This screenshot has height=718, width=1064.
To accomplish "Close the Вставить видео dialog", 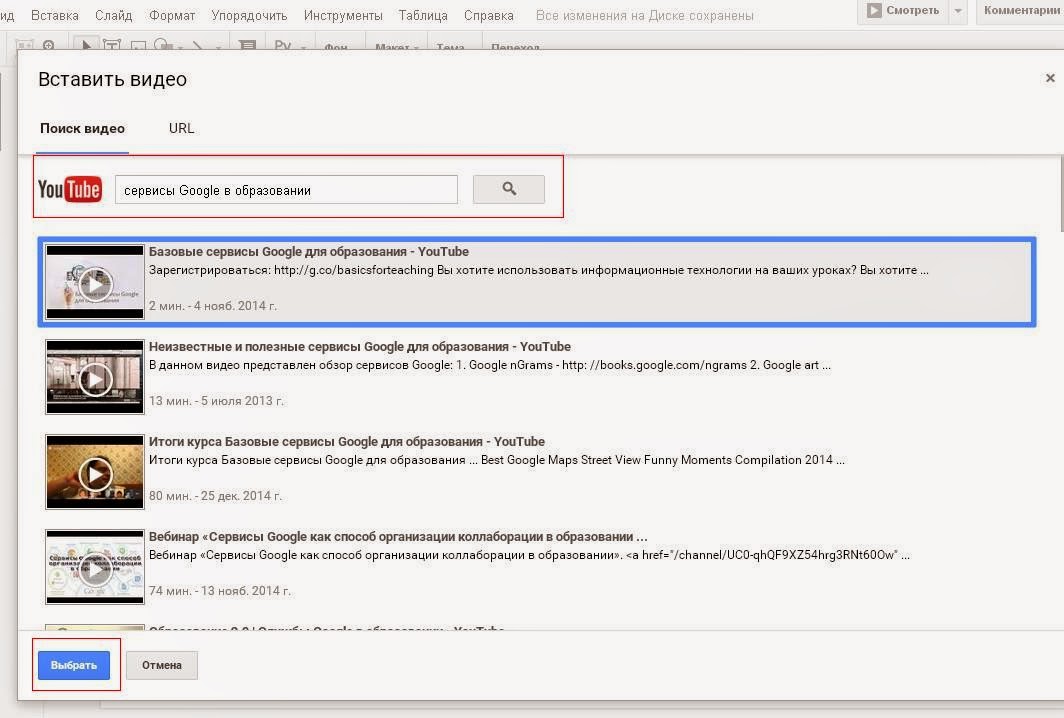I will 1050,78.
